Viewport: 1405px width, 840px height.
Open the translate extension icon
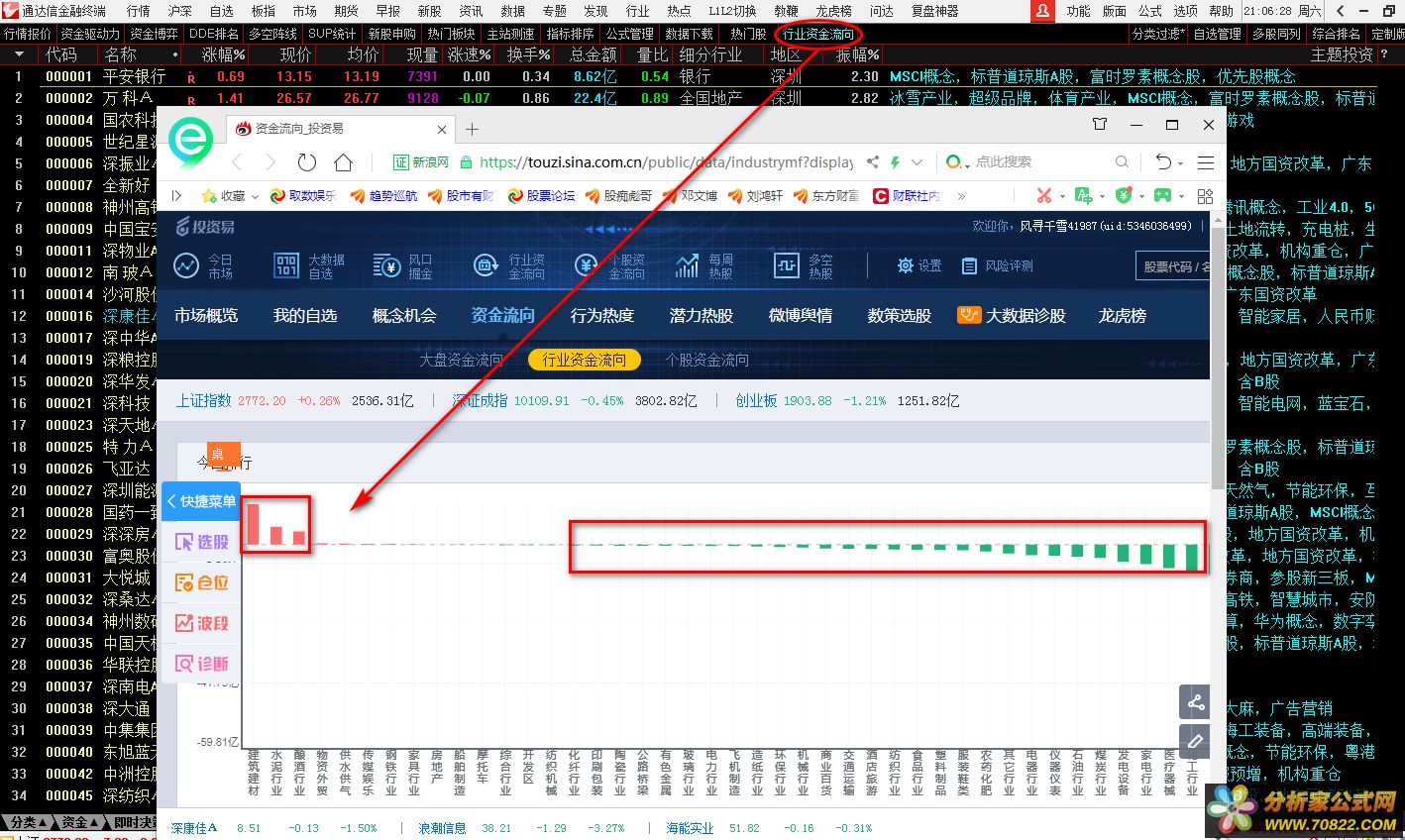(x=1084, y=195)
